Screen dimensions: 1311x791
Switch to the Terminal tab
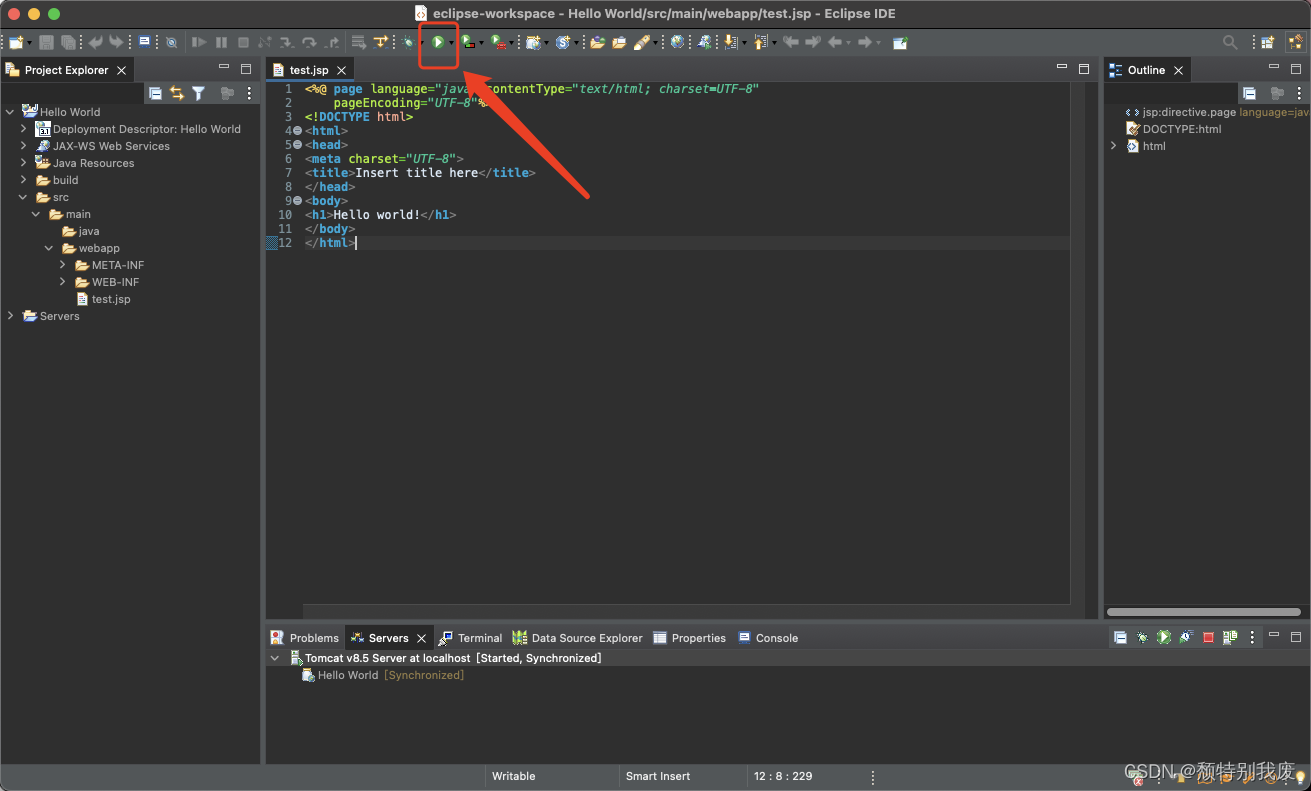click(x=470, y=638)
